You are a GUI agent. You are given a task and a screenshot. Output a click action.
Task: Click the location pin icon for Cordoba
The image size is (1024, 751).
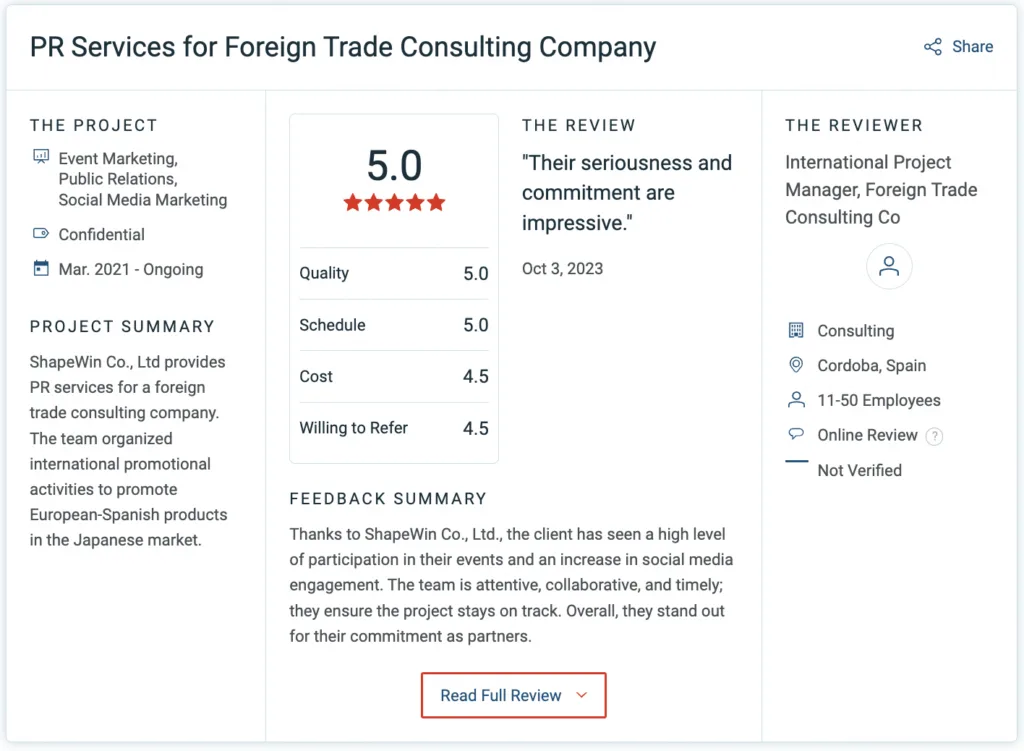(x=796, y=365)
